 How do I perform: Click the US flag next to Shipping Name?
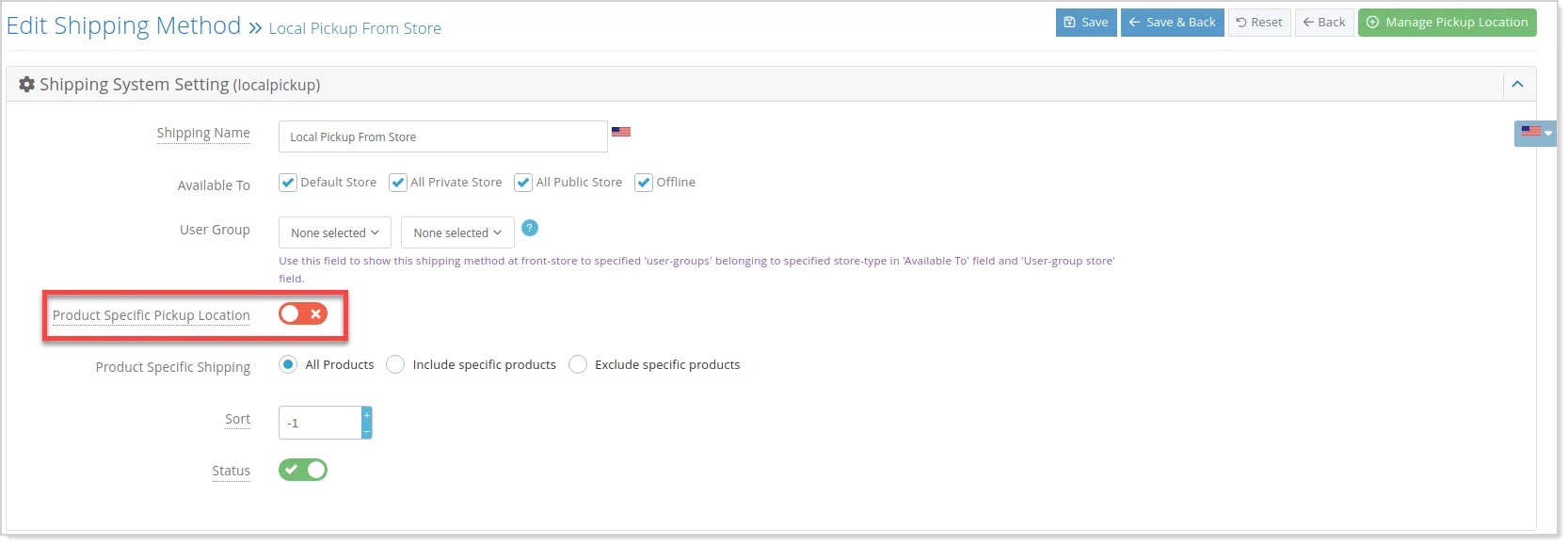click(621, 132)
